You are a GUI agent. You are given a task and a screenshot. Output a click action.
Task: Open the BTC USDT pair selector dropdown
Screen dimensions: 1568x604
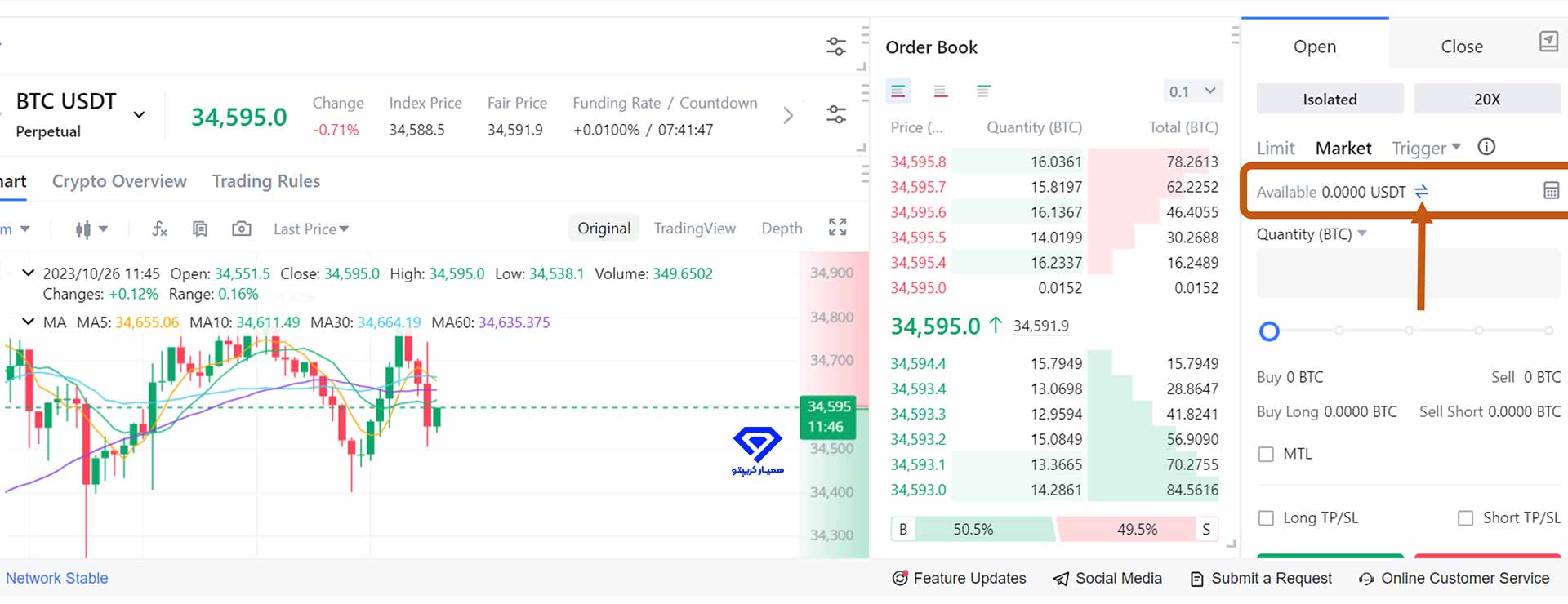tap(139, 115)
